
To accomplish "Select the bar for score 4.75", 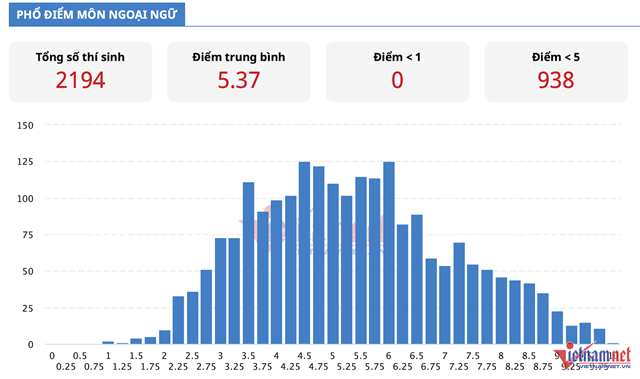I will pyautogui.click(x=318, y=255).
